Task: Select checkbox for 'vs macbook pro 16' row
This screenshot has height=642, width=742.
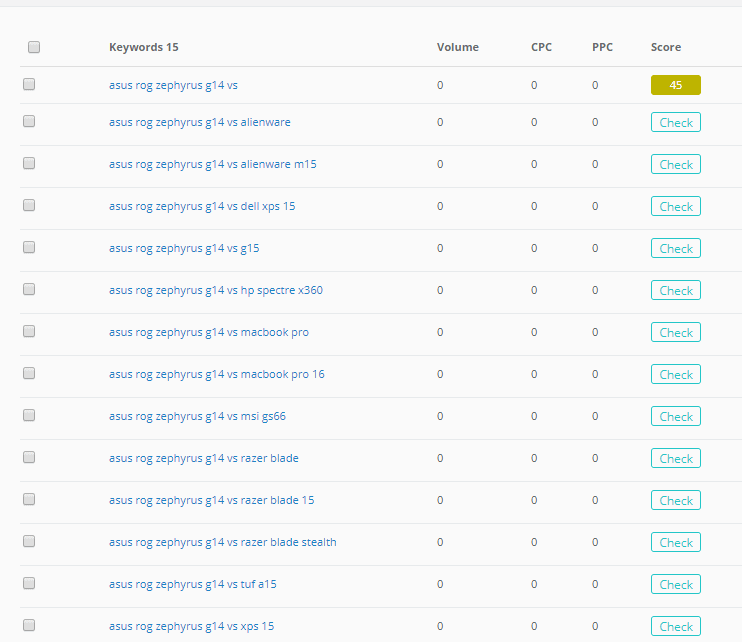Action: 29,373
